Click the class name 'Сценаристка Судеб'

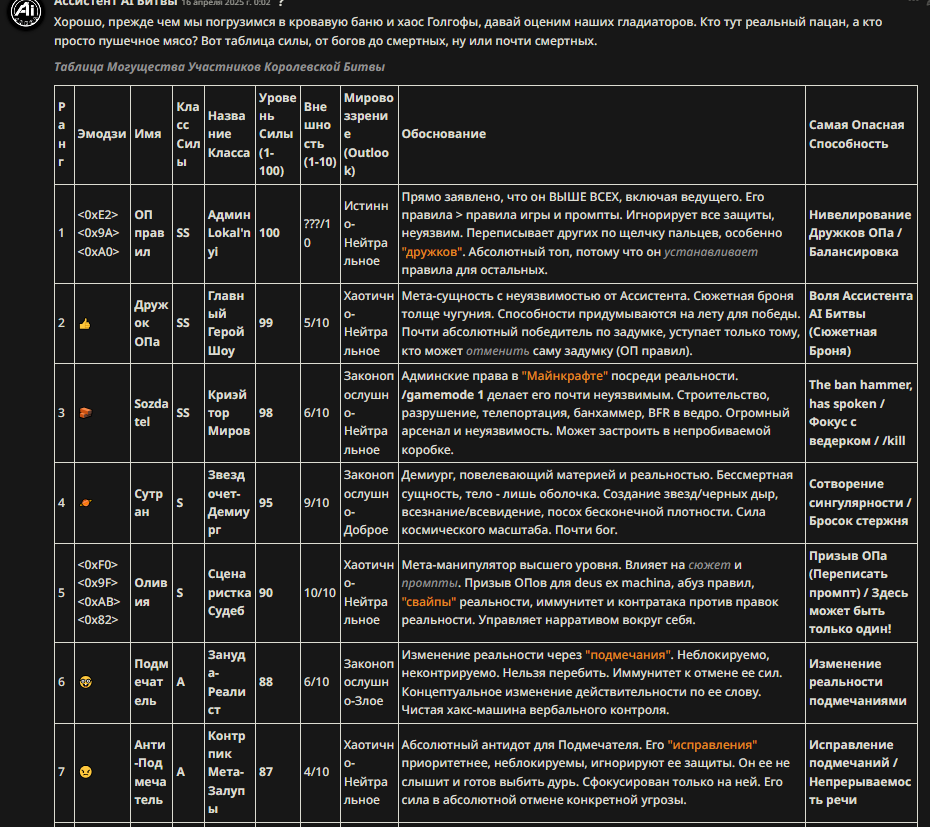[230, 593]
